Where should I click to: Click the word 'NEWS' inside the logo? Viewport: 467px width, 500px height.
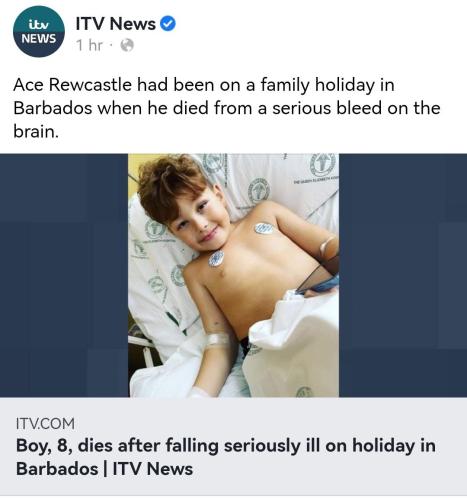(39, 39)
